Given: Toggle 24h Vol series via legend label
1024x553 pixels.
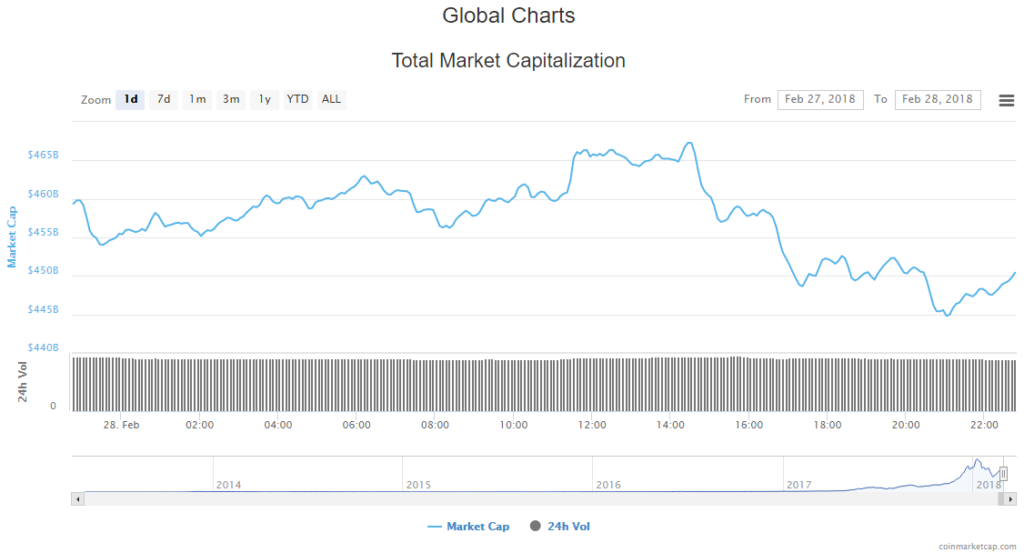Looking at the screenshot, I should click(575, 526).
